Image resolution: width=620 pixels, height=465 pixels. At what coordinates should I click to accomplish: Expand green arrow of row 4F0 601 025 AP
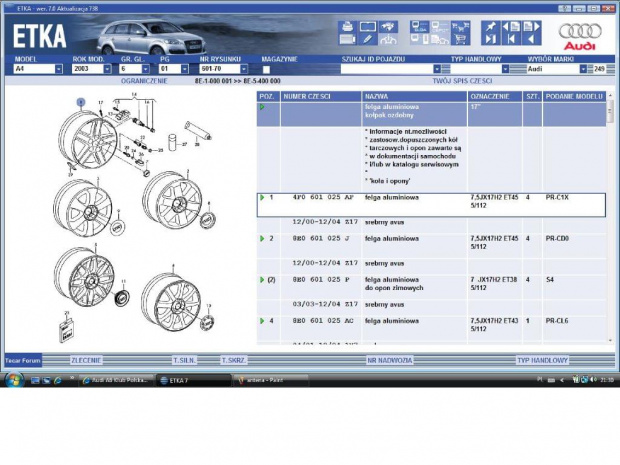click(262, 197)
